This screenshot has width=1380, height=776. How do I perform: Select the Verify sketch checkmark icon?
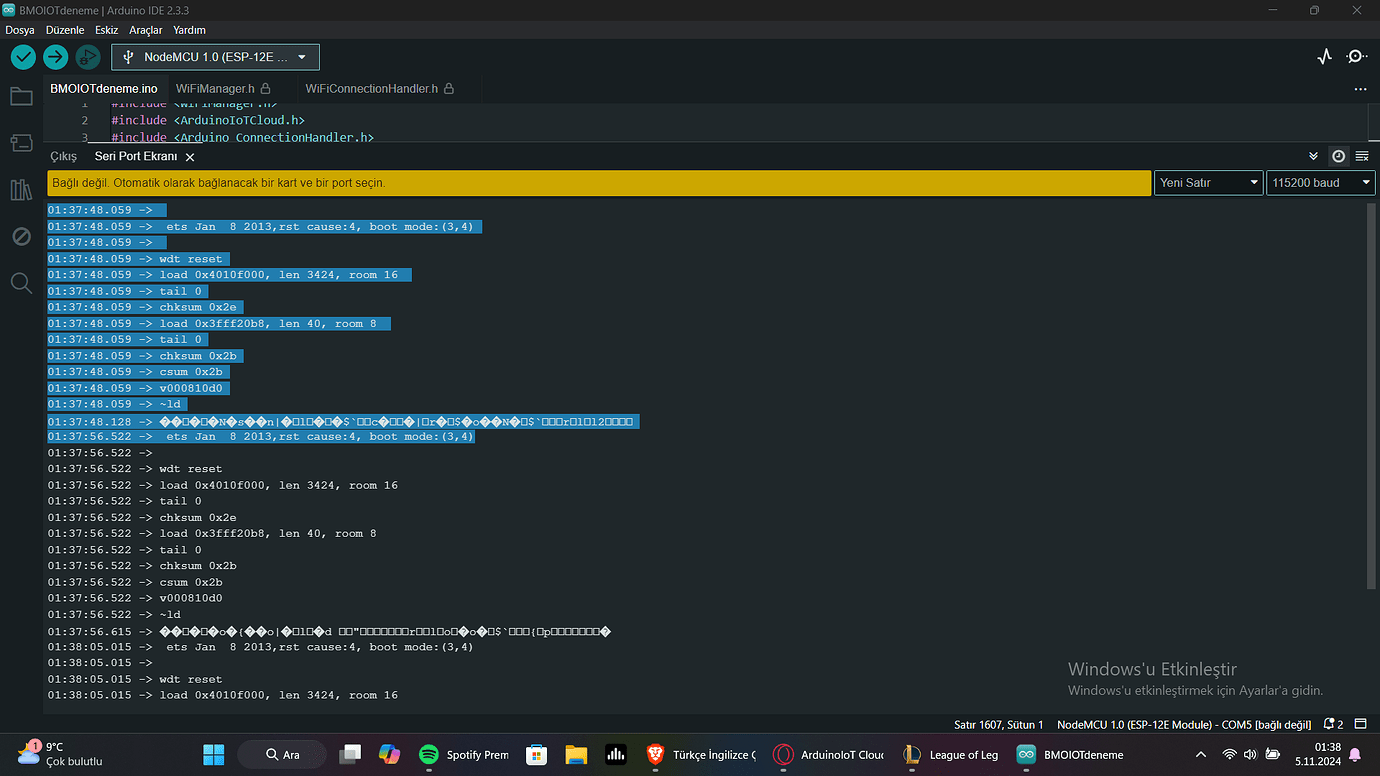(x=22, y=57)
